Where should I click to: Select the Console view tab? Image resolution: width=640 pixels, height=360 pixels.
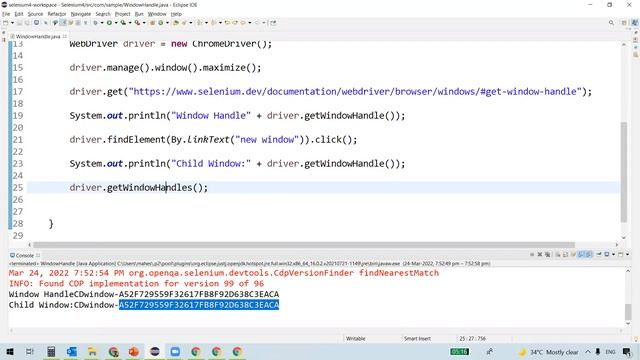point(24,255)
